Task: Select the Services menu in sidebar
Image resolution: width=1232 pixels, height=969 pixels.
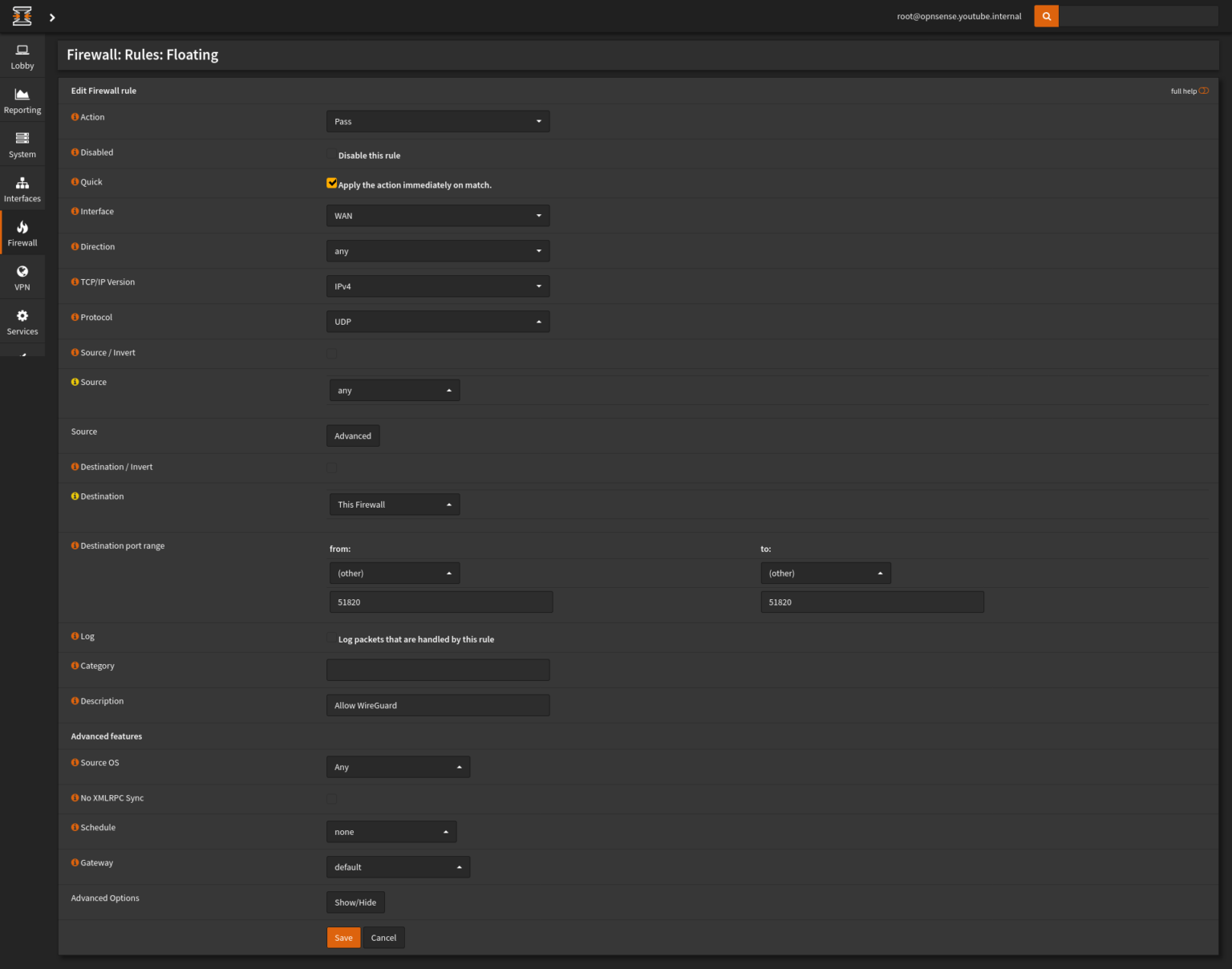Action: point(22,322)
